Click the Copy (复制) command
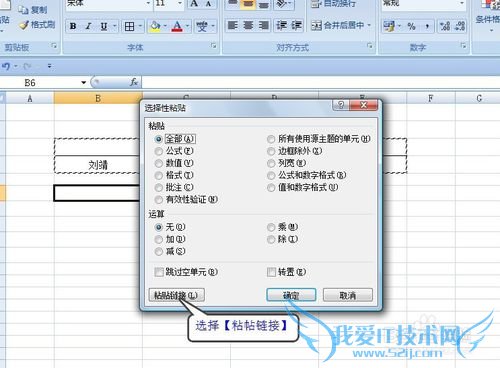This screenshot has height=368, width=500. click(33, 10)
